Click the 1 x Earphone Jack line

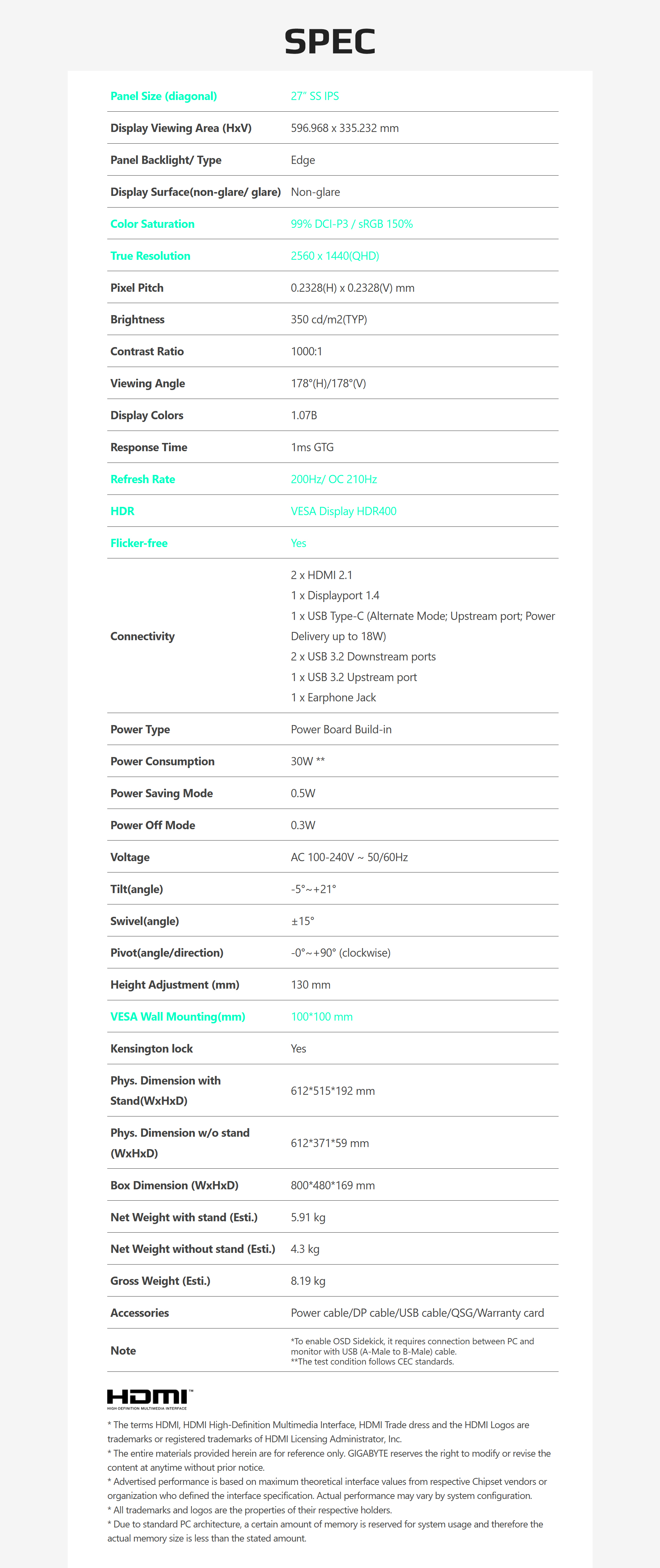(x=333, y=698)
